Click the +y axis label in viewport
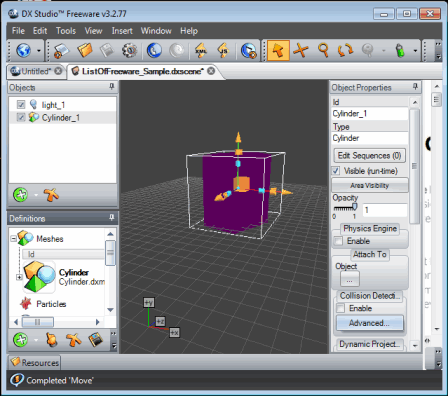448x396 pixels. point(149,302)
